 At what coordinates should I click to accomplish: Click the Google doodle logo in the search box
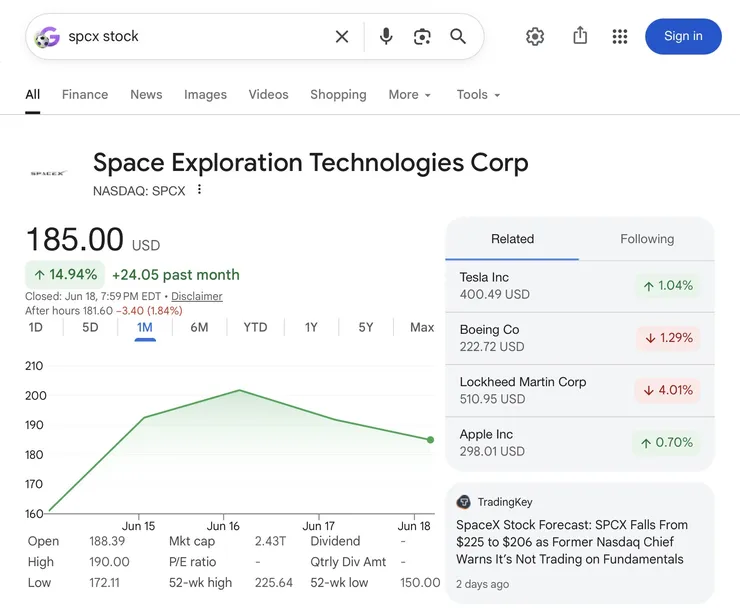pos(47,37)
